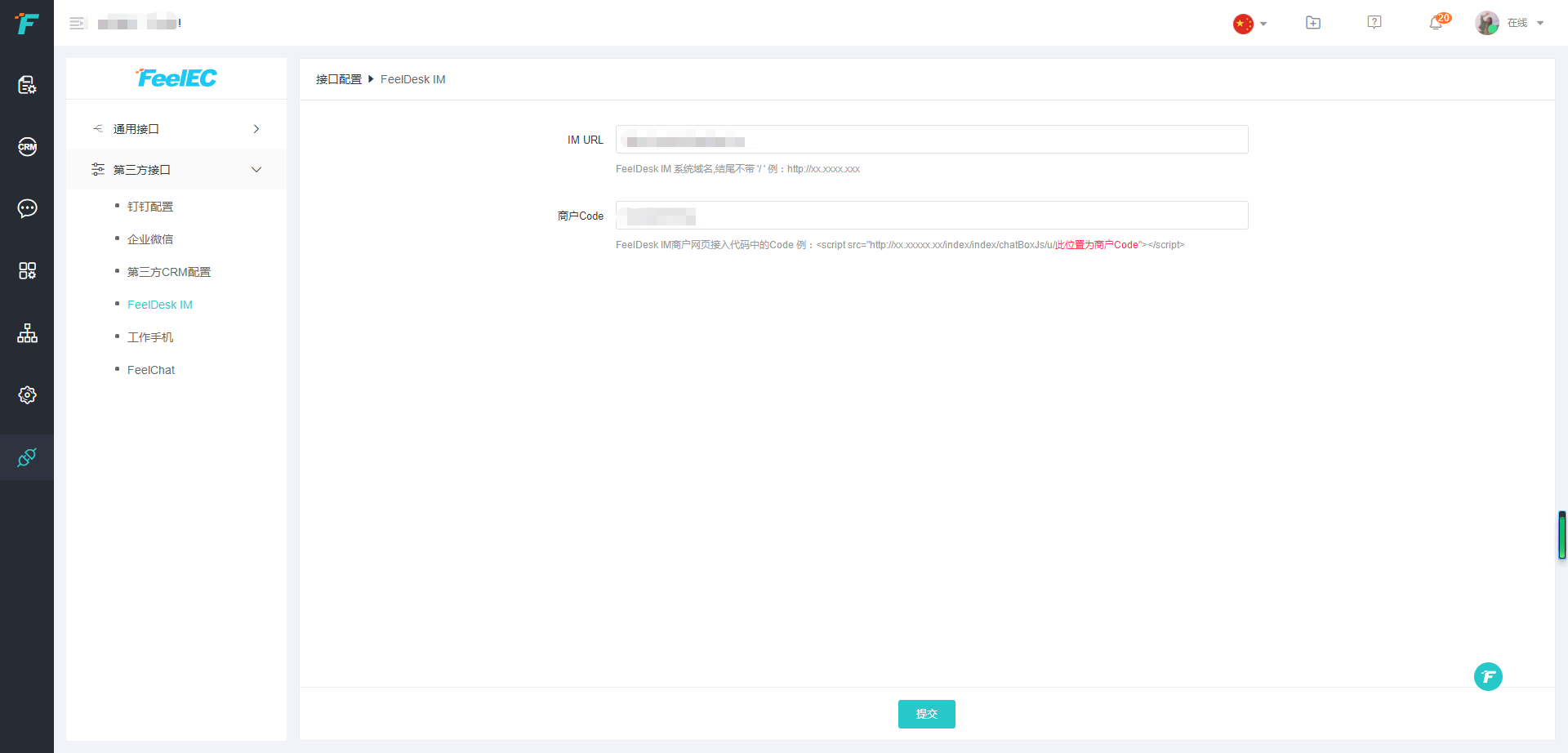Open the chat messages sidebar icon
This screenshot has width=1568, height=753.
(27, 208)
